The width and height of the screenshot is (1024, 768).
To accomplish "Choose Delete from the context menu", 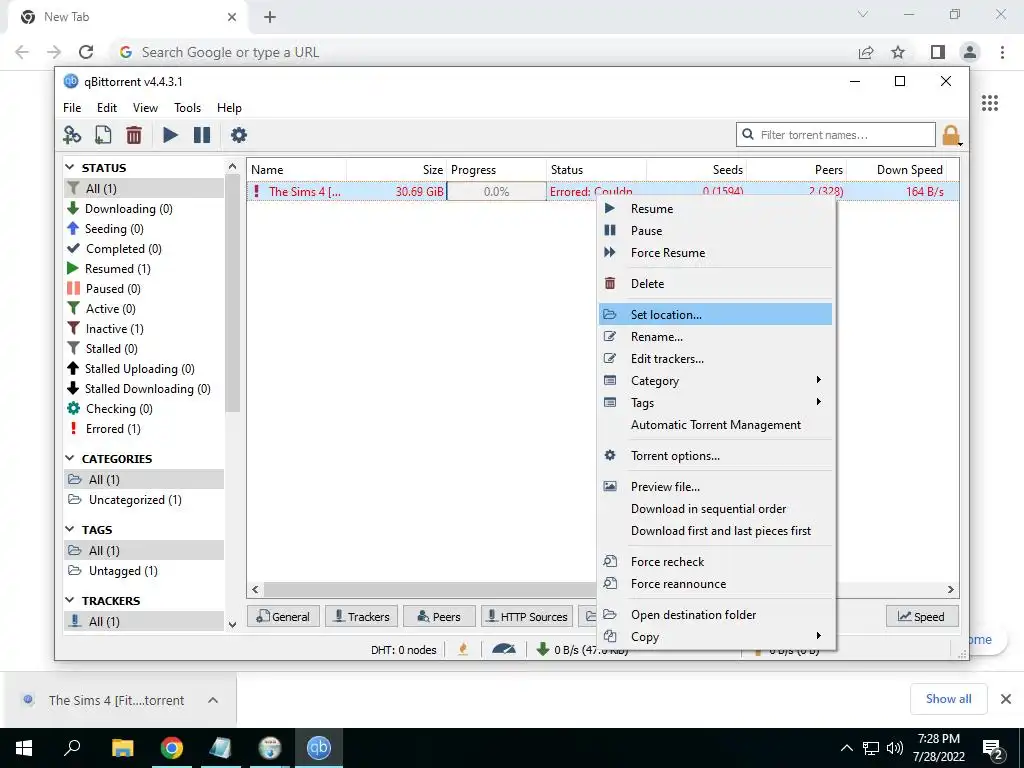I will point(716,284).
